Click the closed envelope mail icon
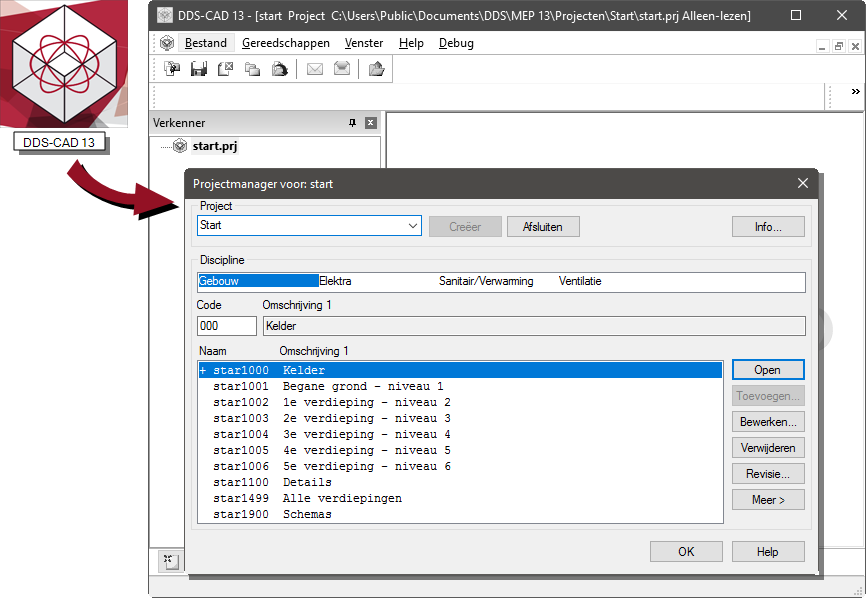866x600 pixels. [x=315, y=69]
